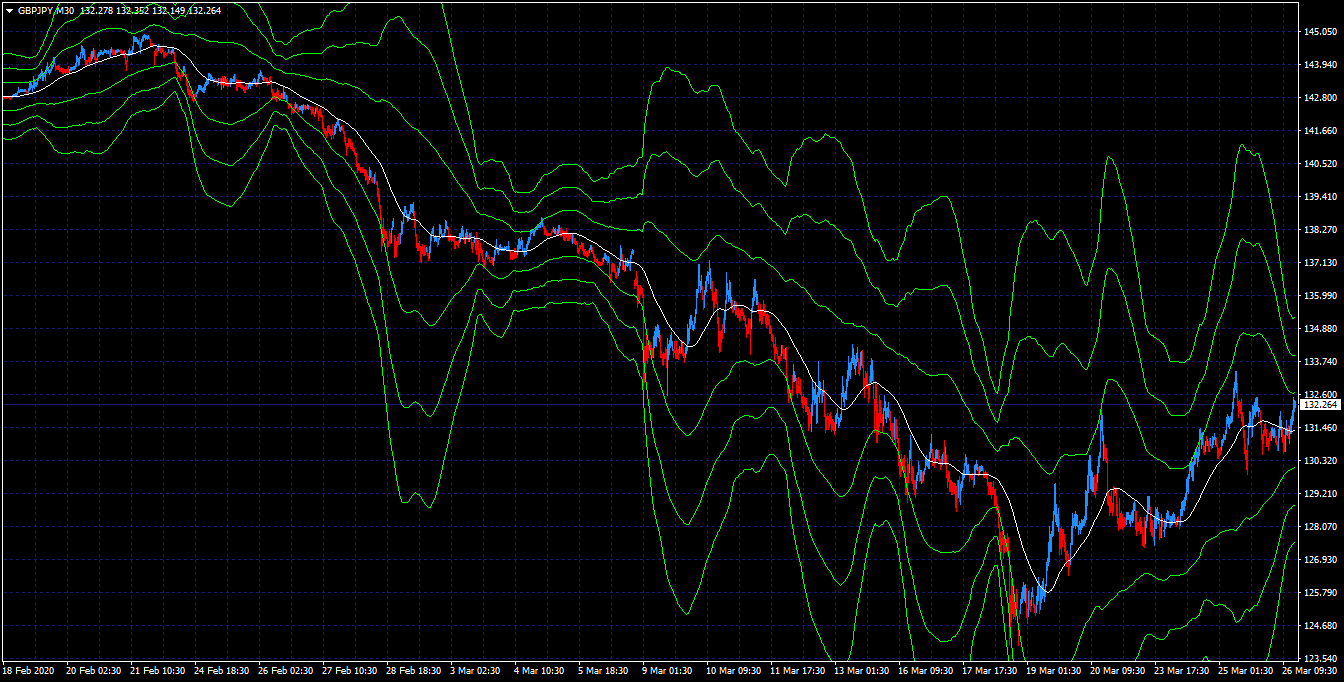
Task: Click price axis label 139.410
Action: click(1321, 197)
